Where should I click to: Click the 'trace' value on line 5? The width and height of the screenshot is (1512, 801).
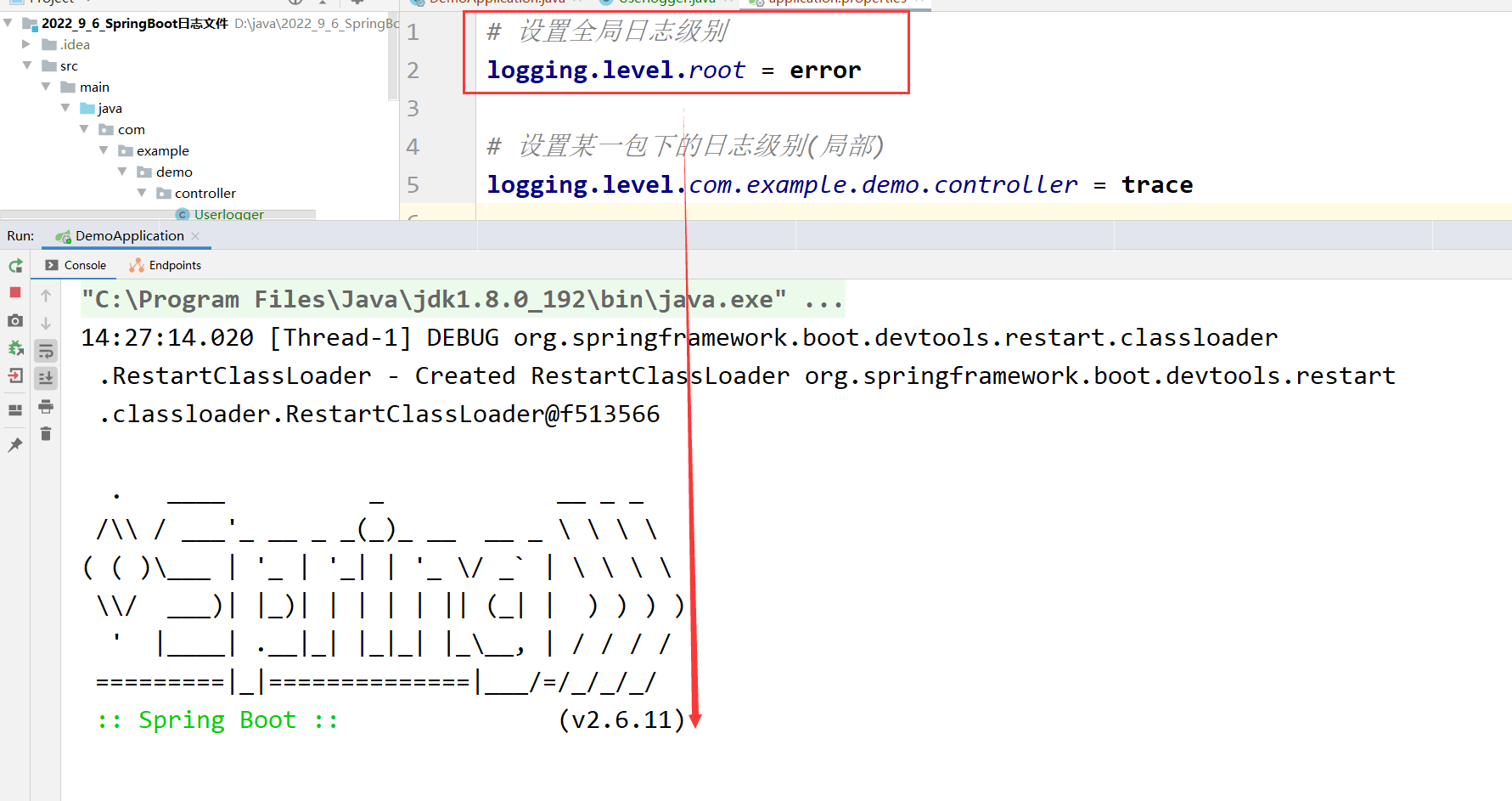pos(1157,185)
